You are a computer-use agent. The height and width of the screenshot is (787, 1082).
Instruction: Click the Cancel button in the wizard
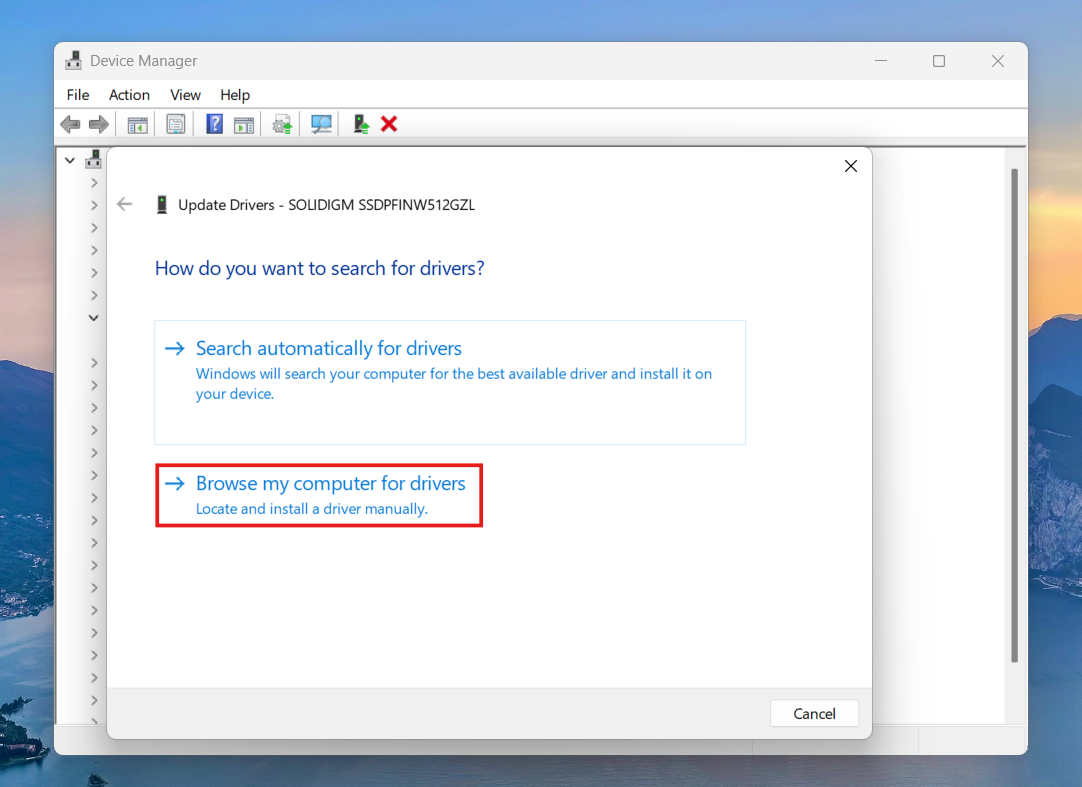point(814,713)
